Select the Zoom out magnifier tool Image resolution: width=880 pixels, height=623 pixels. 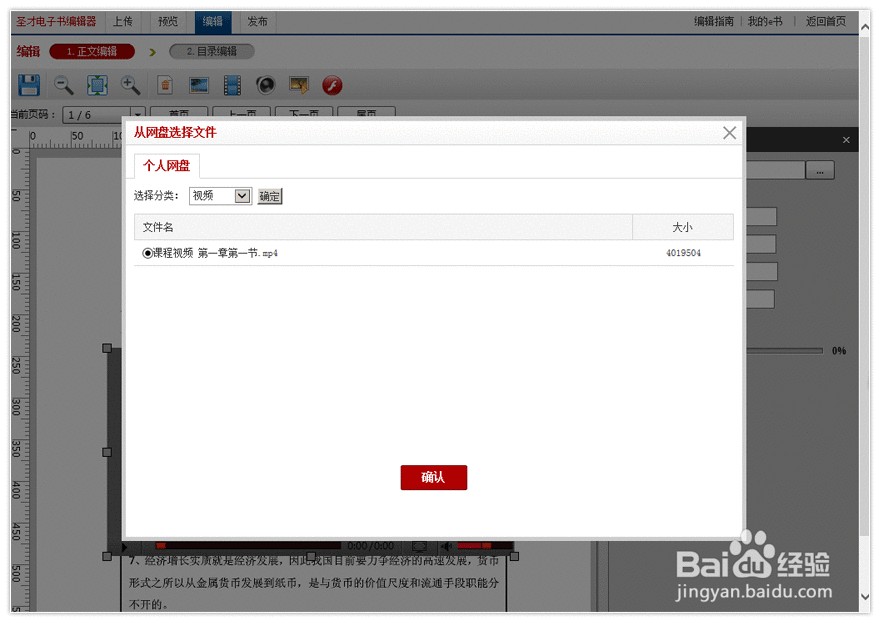coord(63,85)
